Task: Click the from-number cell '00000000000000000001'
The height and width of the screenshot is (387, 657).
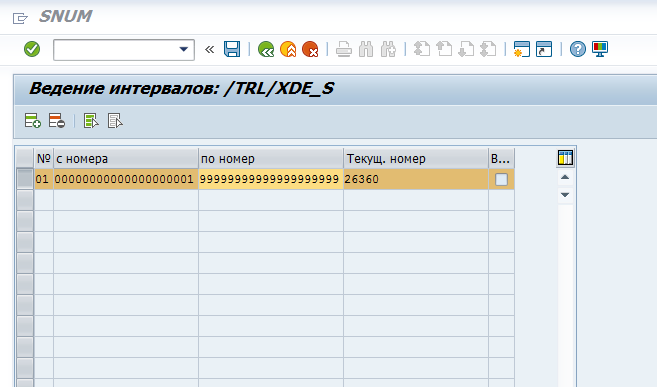Action: tap(126, 179)
